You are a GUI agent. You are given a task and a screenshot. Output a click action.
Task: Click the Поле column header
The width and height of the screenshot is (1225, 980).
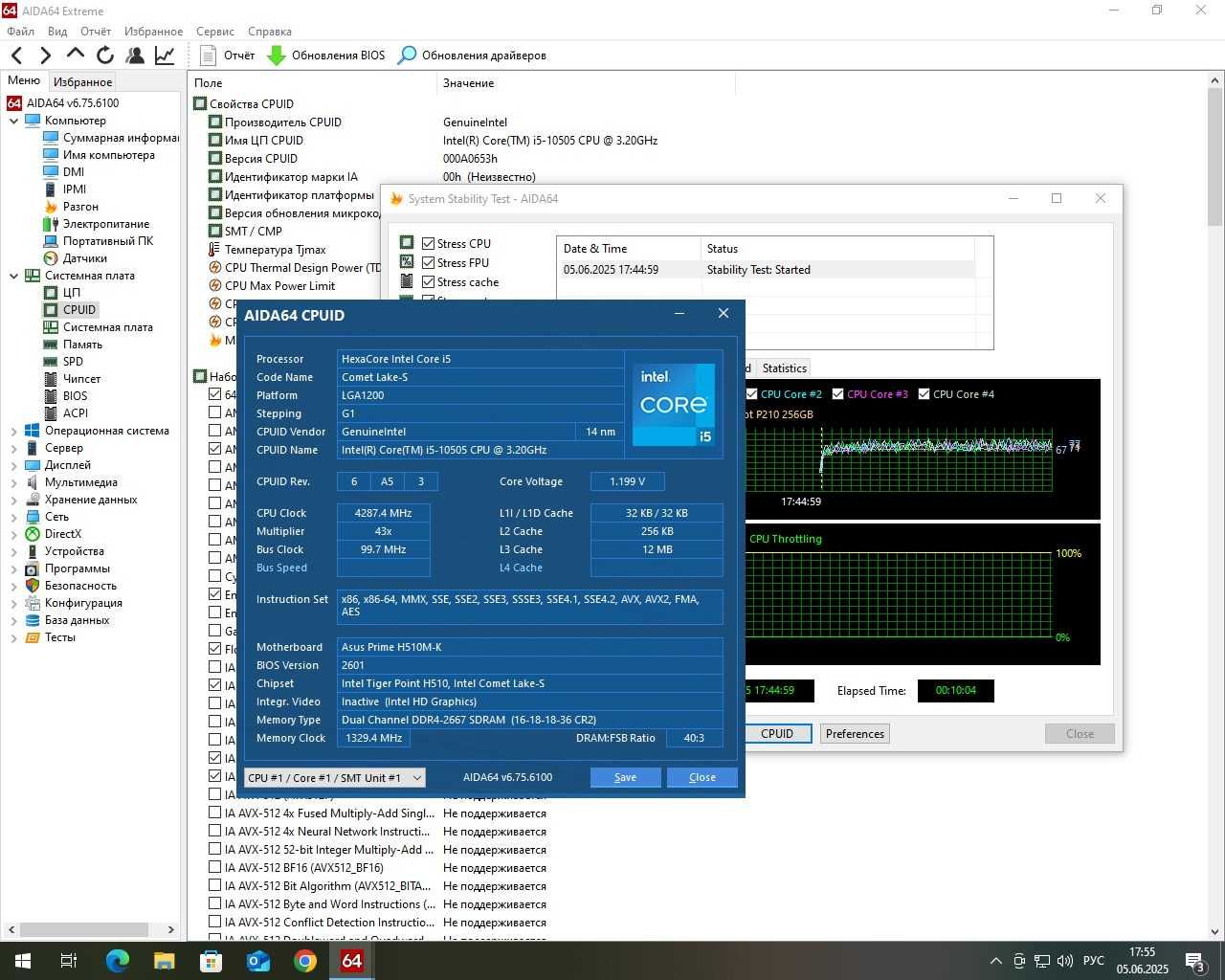pyautogui.click(x=312, y=83)
